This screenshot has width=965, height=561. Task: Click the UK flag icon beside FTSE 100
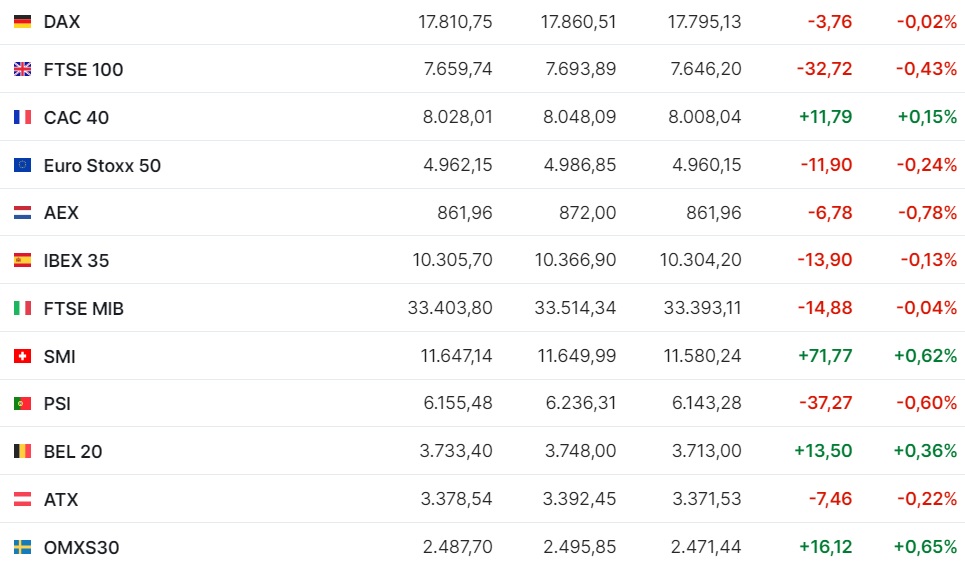coord(23,69)
